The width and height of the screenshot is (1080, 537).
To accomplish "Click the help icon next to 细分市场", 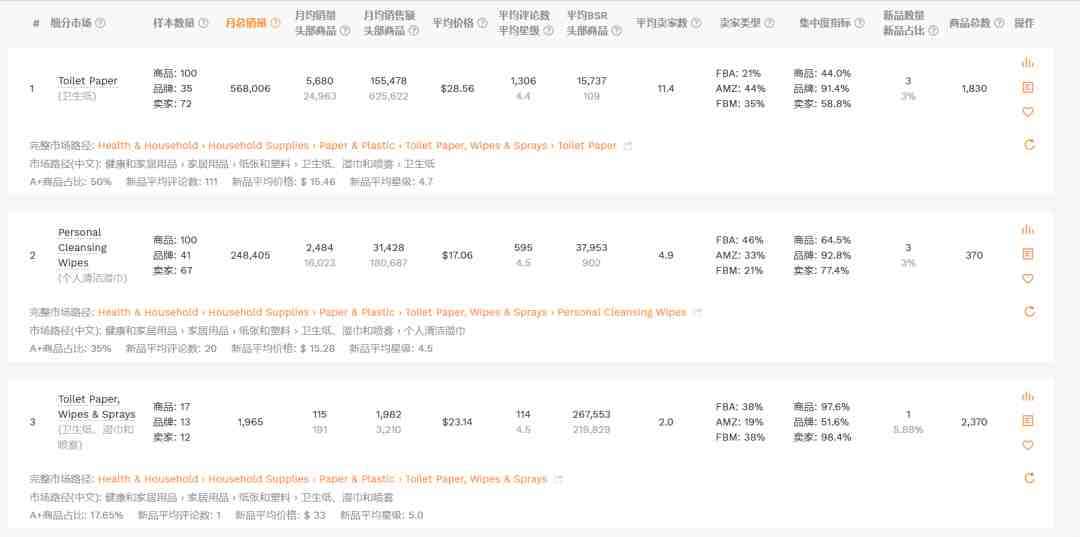I will [100, 23].
